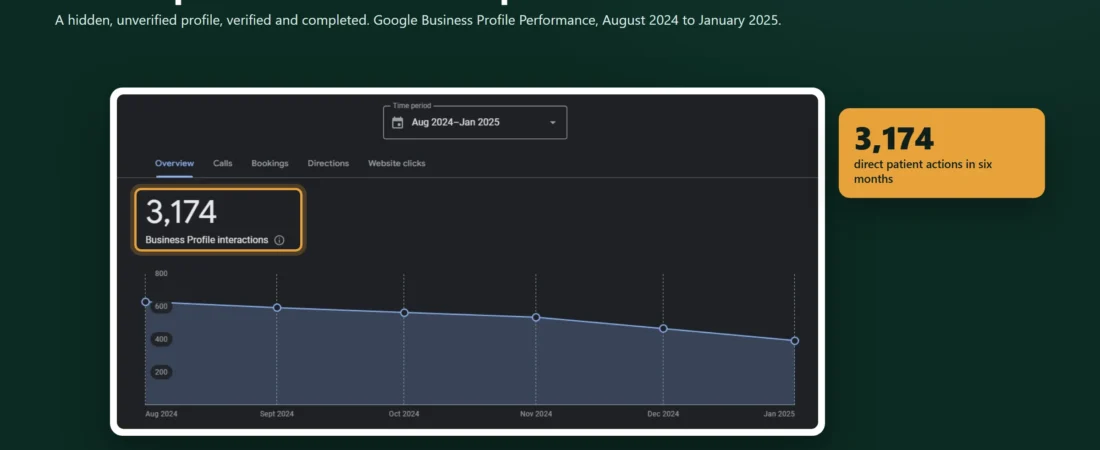Click the calendar icon in Time period
This screenshot has width=1100, height=450.
click(x=398, y=123)
